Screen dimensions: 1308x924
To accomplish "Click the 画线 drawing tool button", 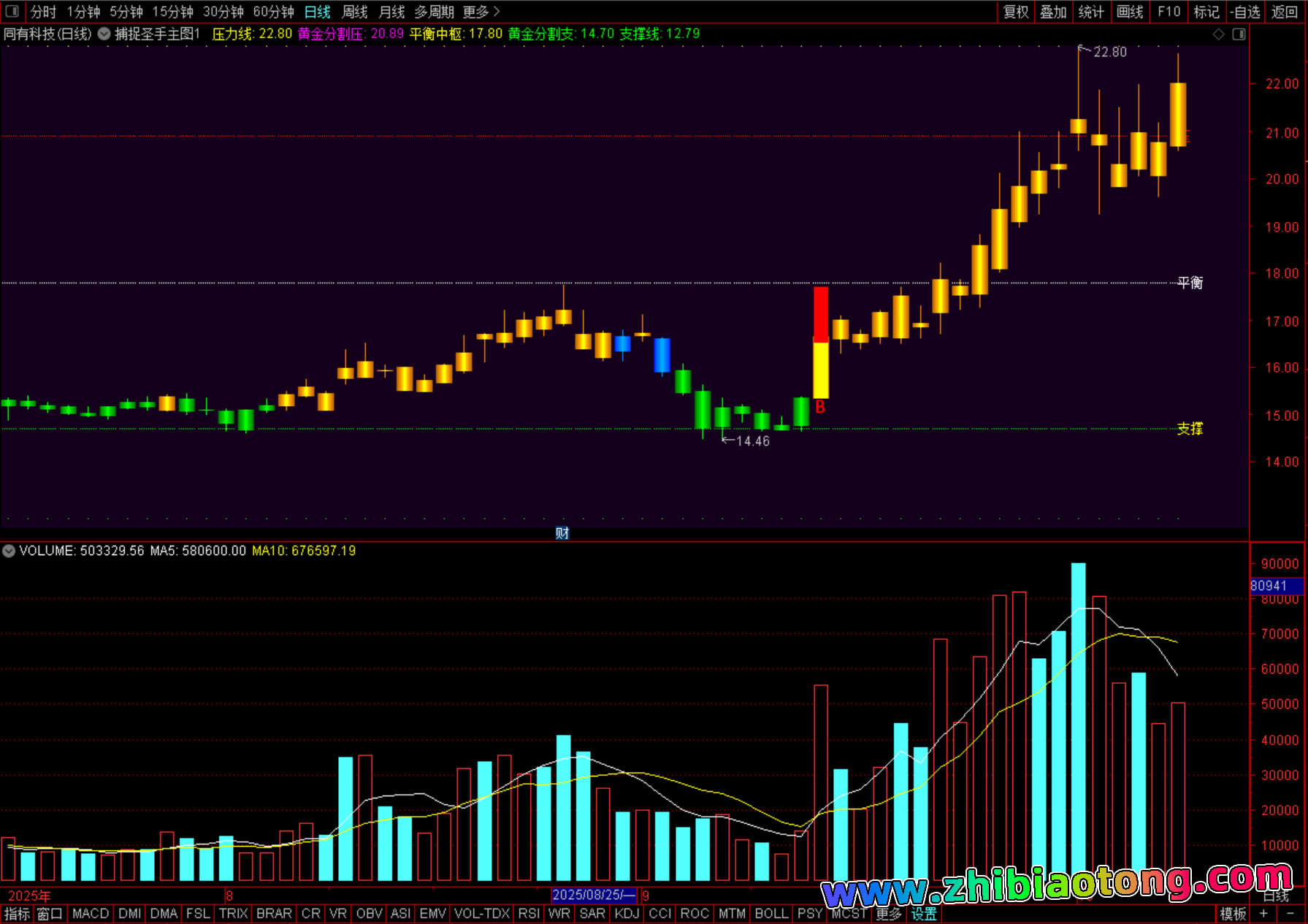I will (1130, 12).
